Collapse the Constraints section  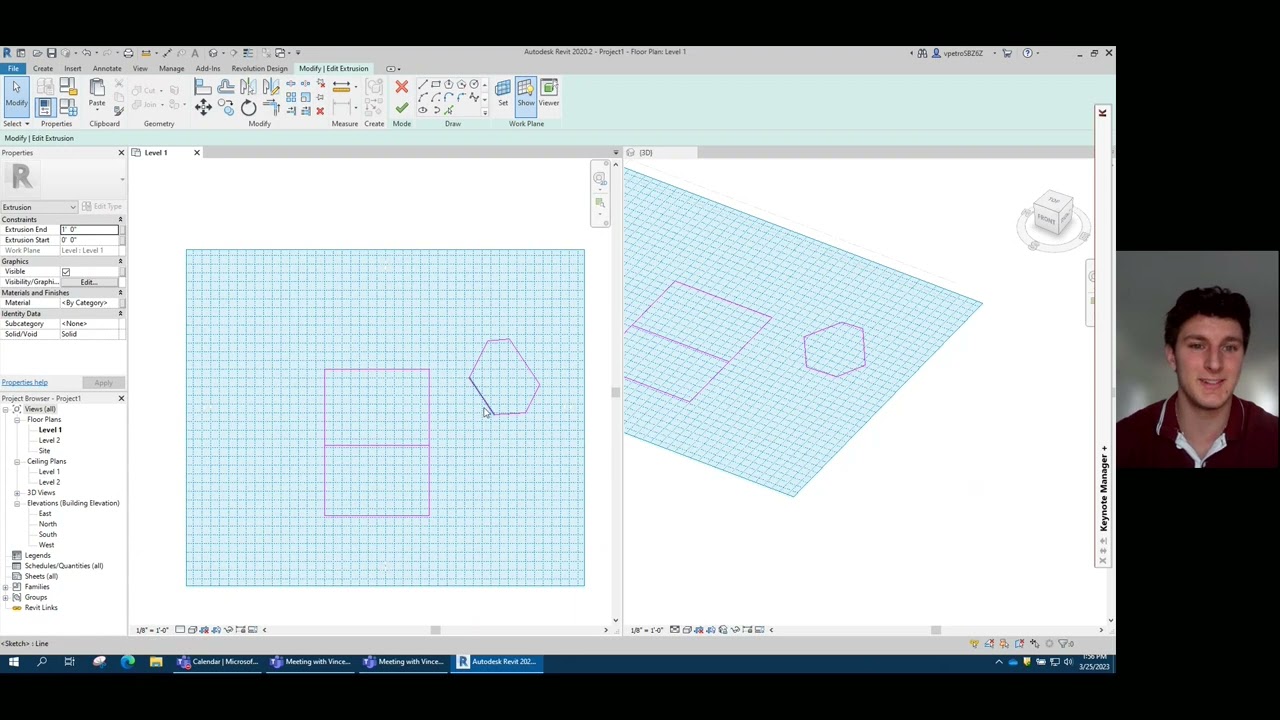[x=120, y=219]
